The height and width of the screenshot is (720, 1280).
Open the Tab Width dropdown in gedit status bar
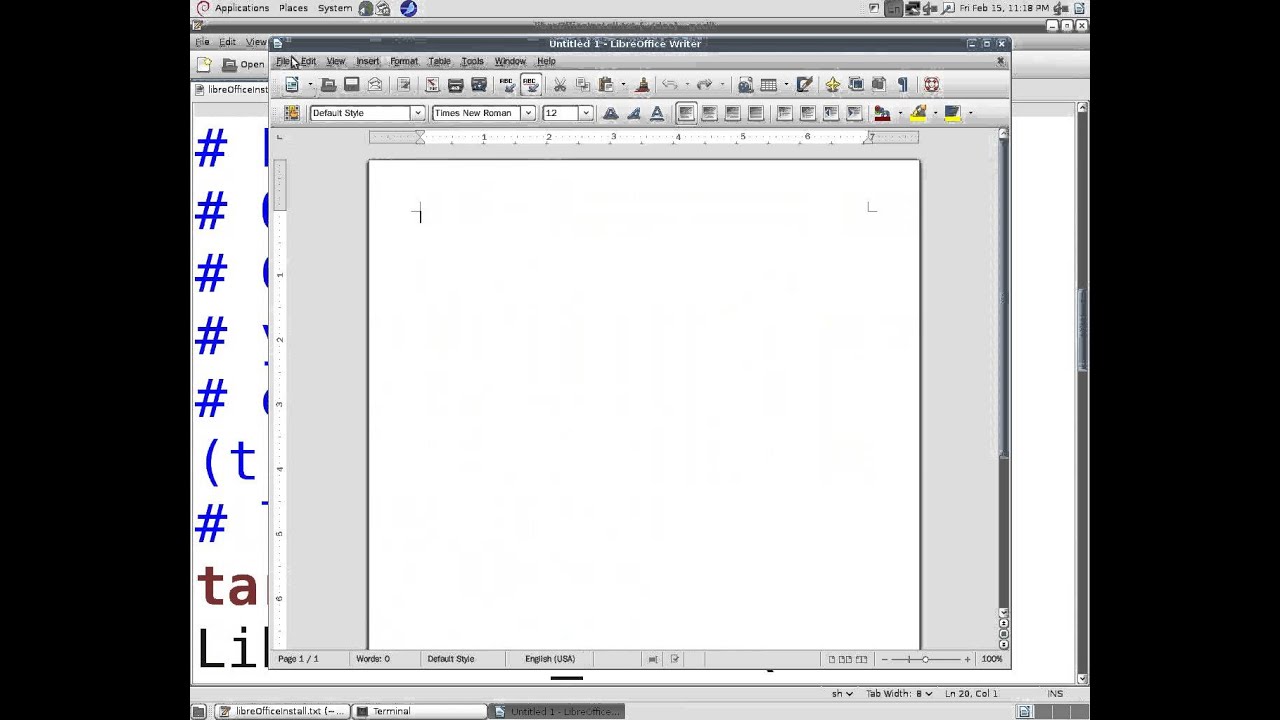click(899, 693)
